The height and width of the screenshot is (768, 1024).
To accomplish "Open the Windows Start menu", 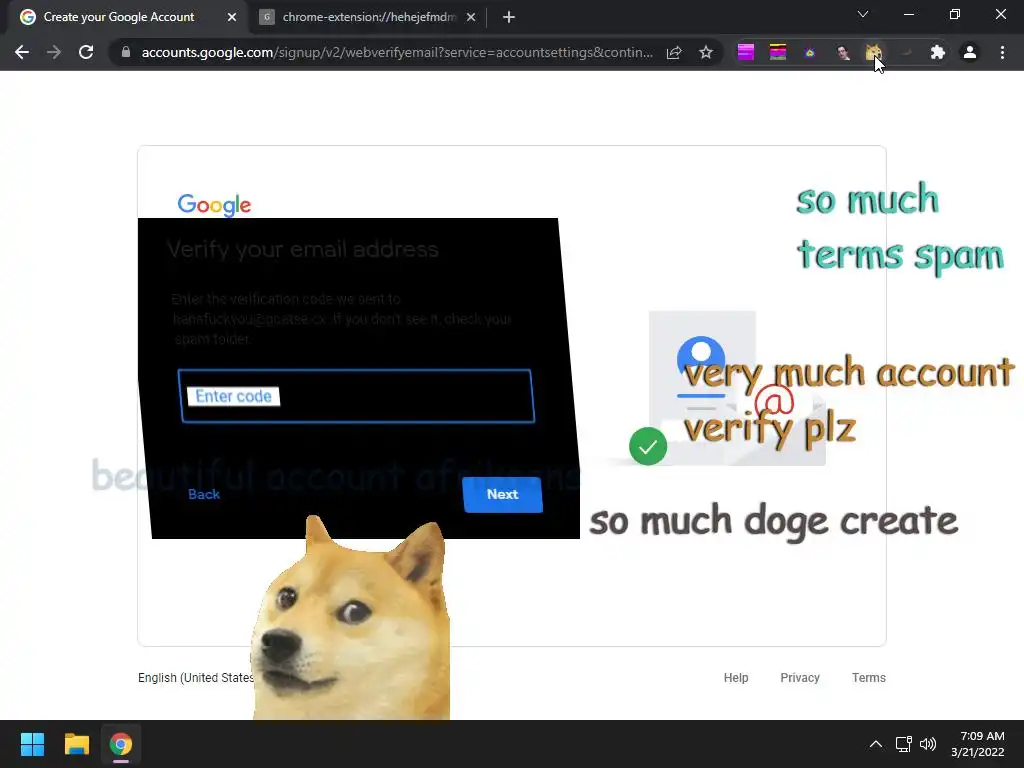I will tap(32, 744).
